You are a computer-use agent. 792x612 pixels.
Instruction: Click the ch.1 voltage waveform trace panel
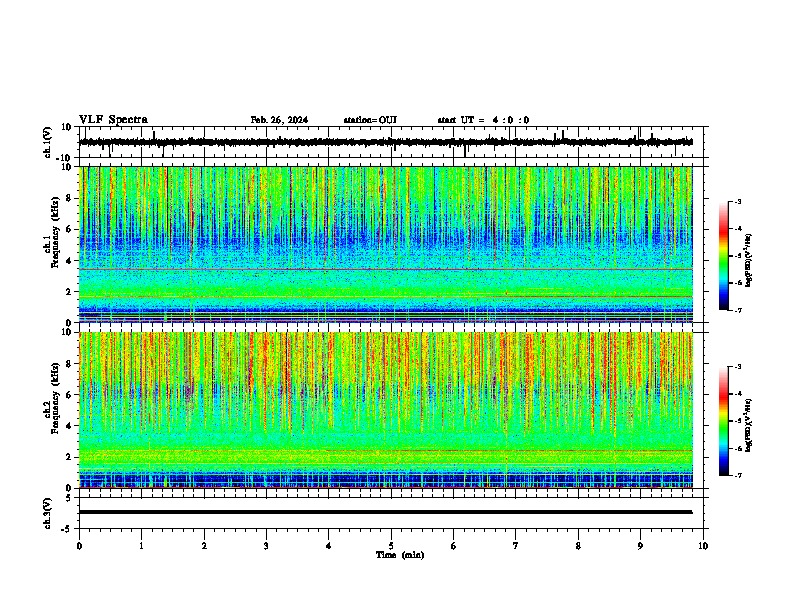tap(391, 142)
